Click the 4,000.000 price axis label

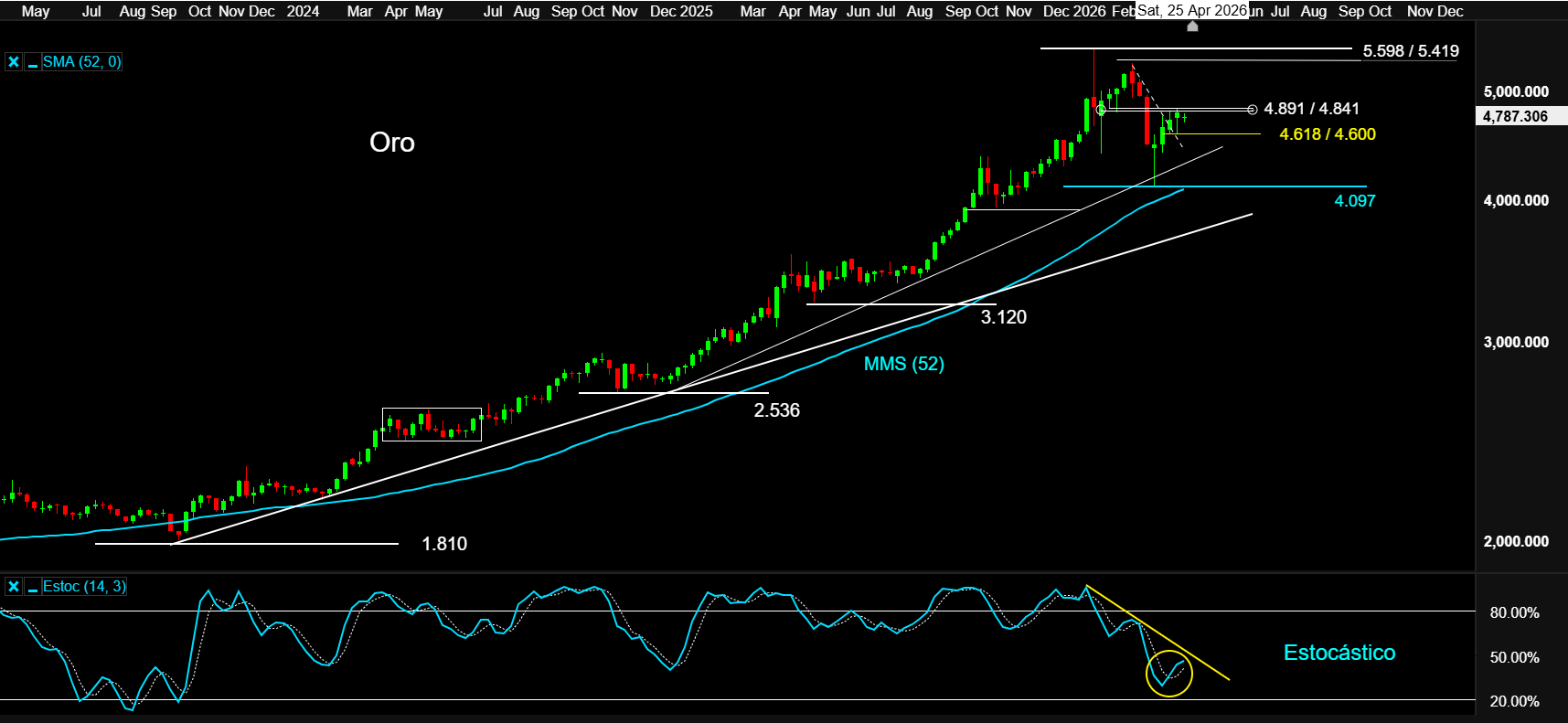(1516, 200)
